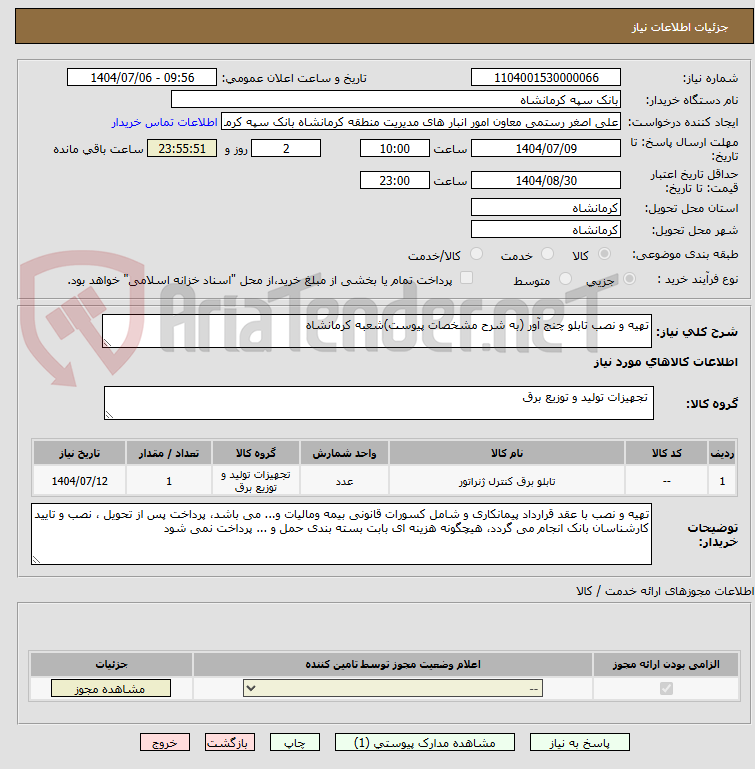The width and height of the screenshot is (755, 769).
Task: Click the response deadline date 1404/07/09
Action: (546, 149)
